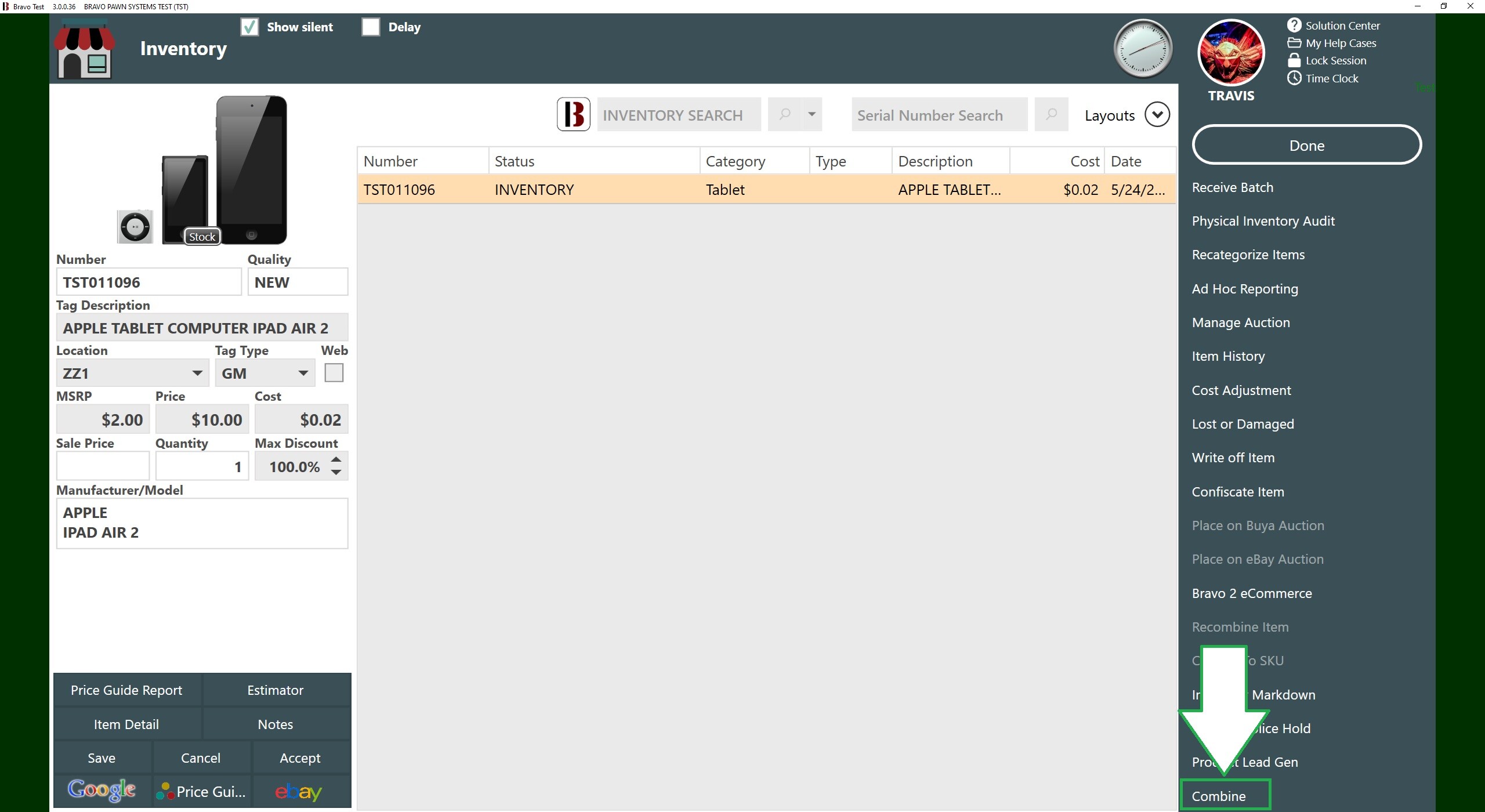Screen dimensions: 1485x812
Task: Toggle Show silent checkbox
Action: [x=249, y=27]
